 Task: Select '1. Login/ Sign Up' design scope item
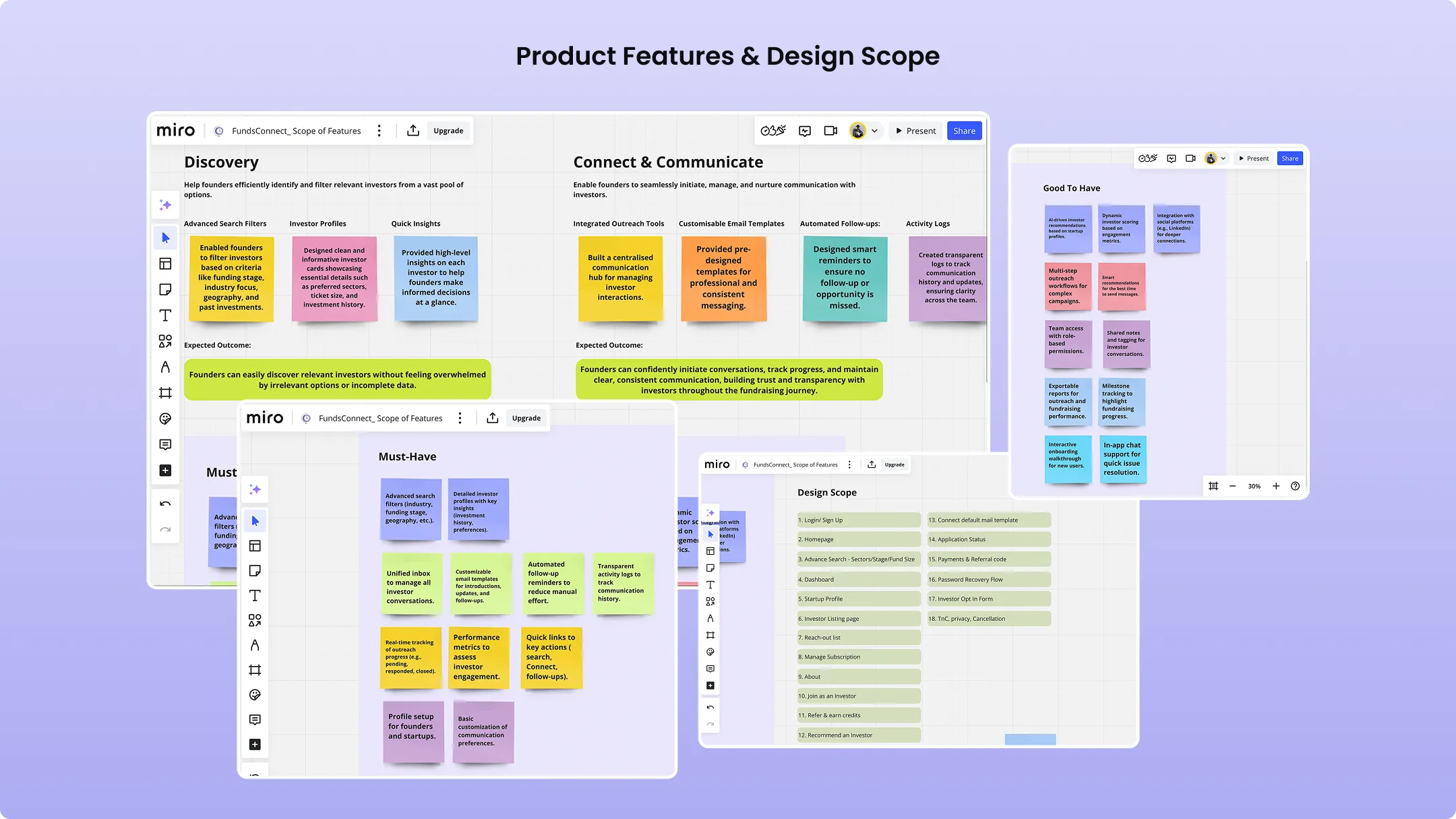(859, 520)
